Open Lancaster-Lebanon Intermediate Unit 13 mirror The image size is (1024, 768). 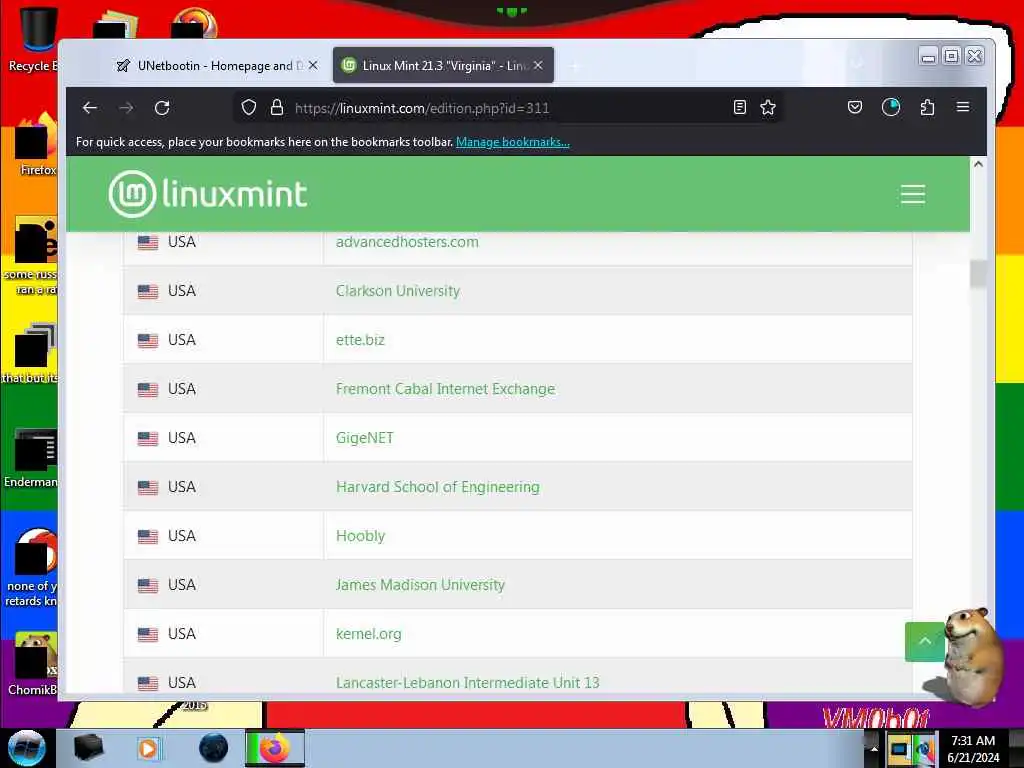[468, 682]
